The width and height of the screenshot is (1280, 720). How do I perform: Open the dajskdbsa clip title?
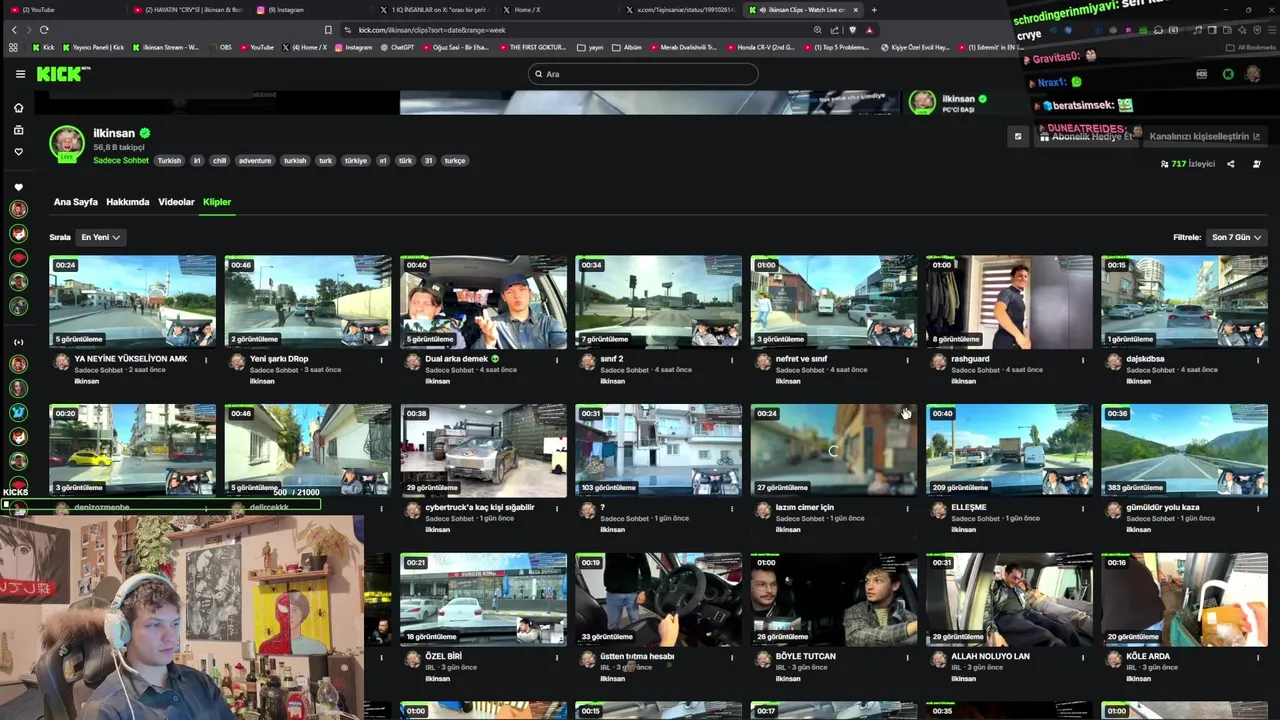click(1145, 359)
